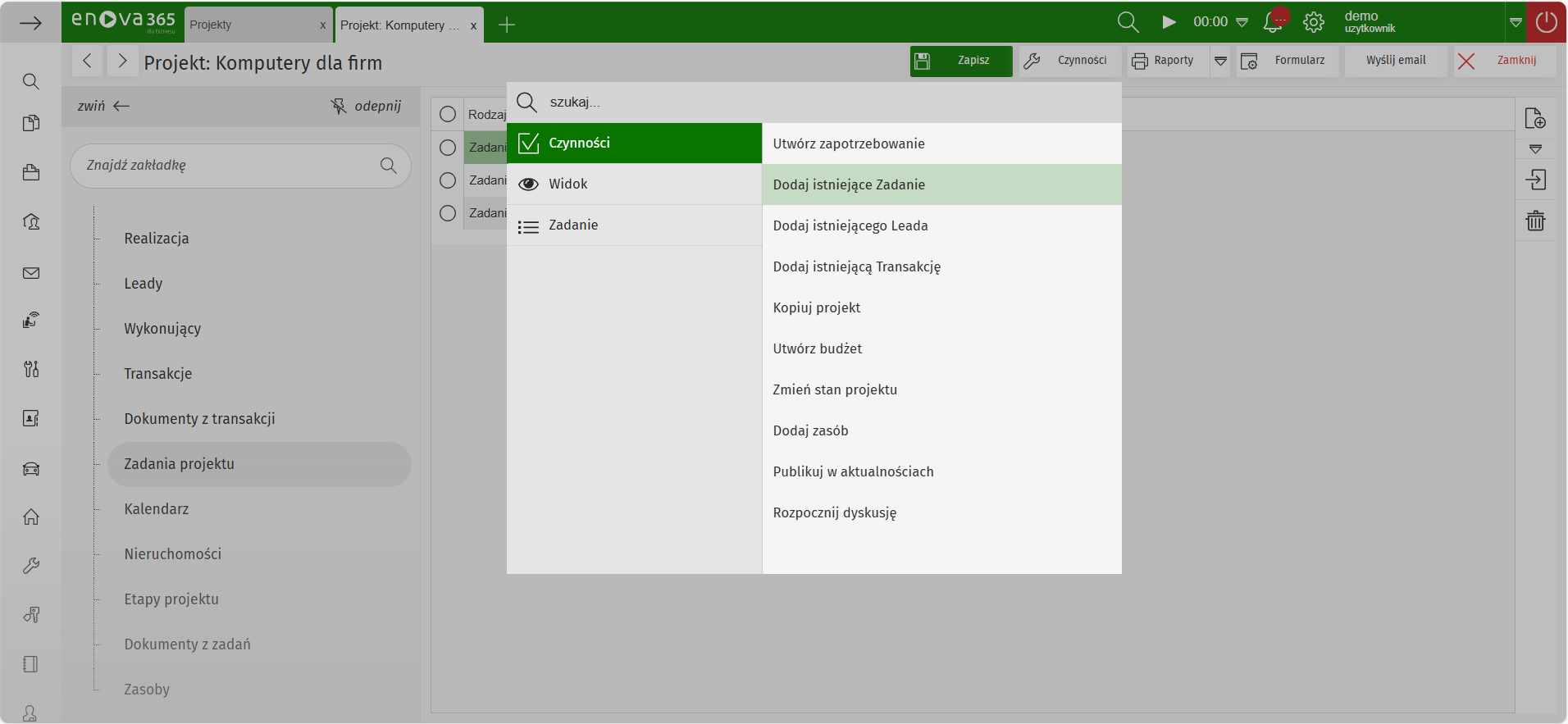Click the new document add icon
The height and width of the screenshot is (724, 1568).
pos(1535,119)
